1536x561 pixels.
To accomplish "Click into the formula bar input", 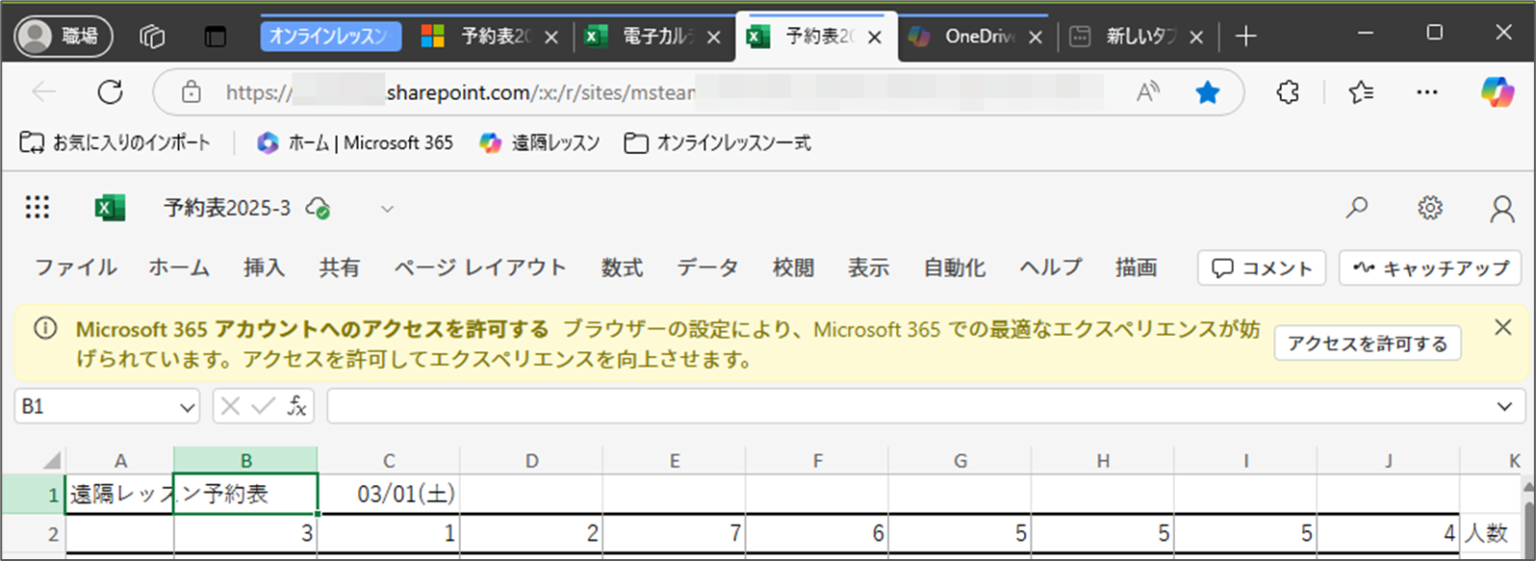I will click(908, 406).
